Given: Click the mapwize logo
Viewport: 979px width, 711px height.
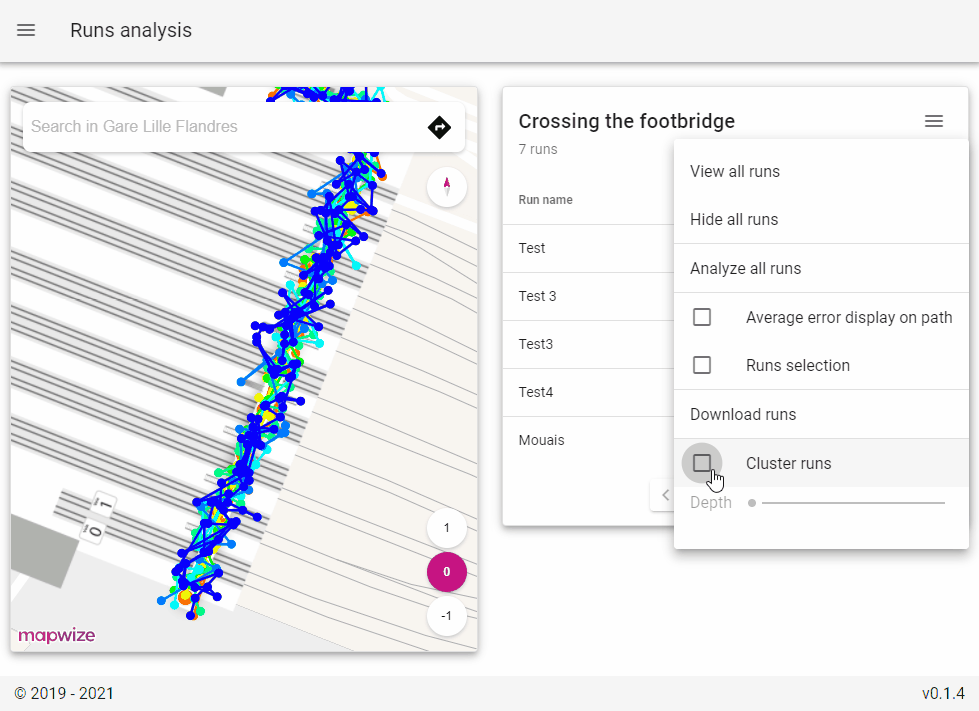Looking at the screenshot, I should (x=56, y=635).
